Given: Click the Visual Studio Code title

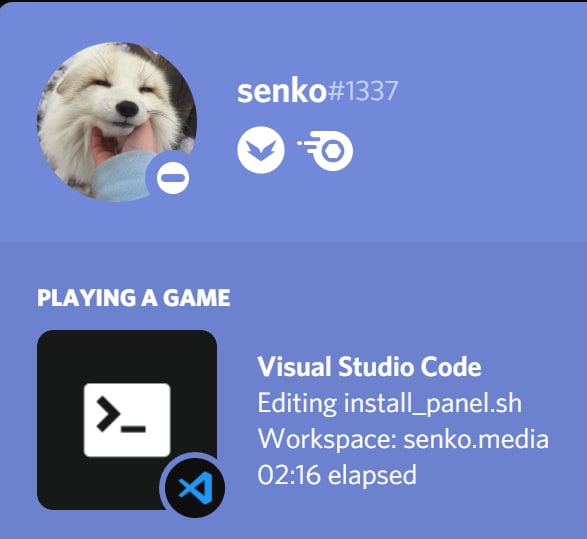Looking at the screenshot, I should coord(369,366).
